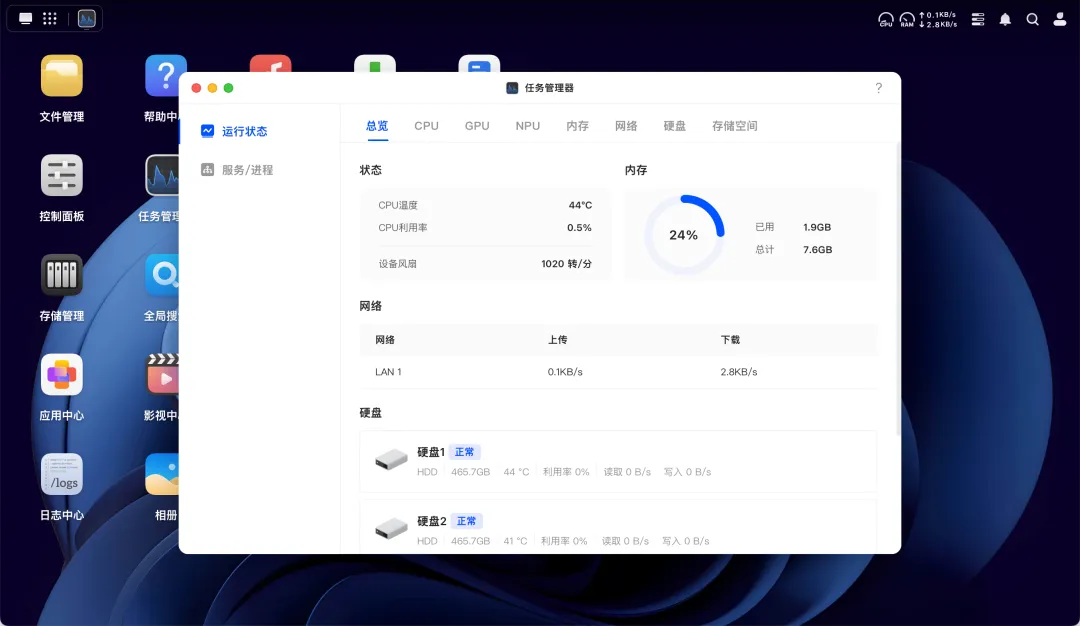Image resolution: width=1080 pixels, height=626 pixels.
Task: Click the 硬盘1 name label
Action: pyautogui.click(x=430, y=452)
